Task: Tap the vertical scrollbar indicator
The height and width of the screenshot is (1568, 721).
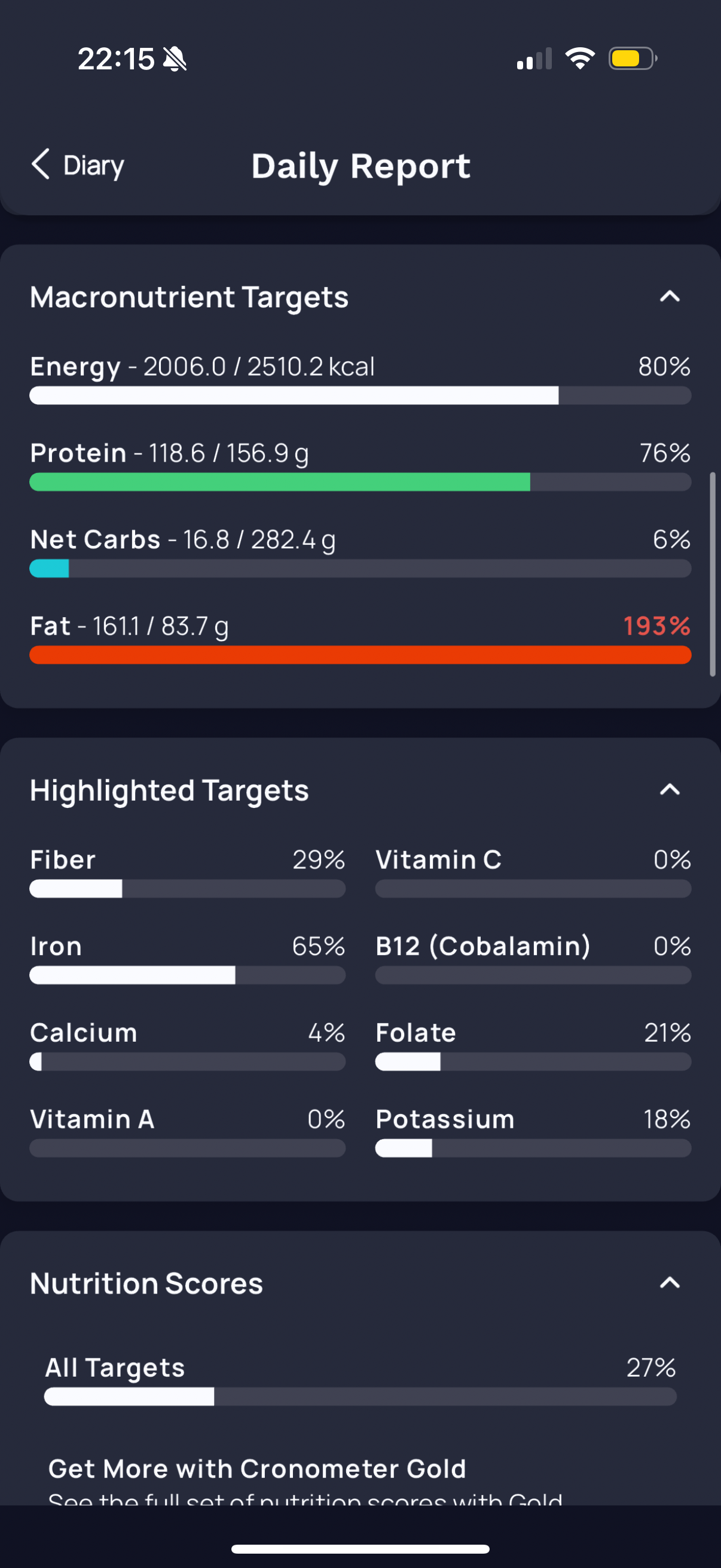Action: (712, 573)
